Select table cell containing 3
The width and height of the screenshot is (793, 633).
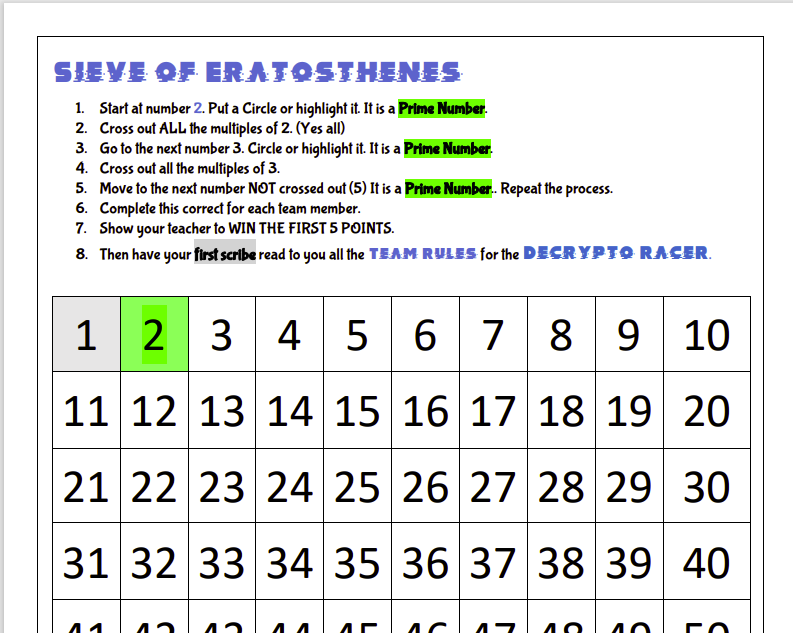[222, 334]
